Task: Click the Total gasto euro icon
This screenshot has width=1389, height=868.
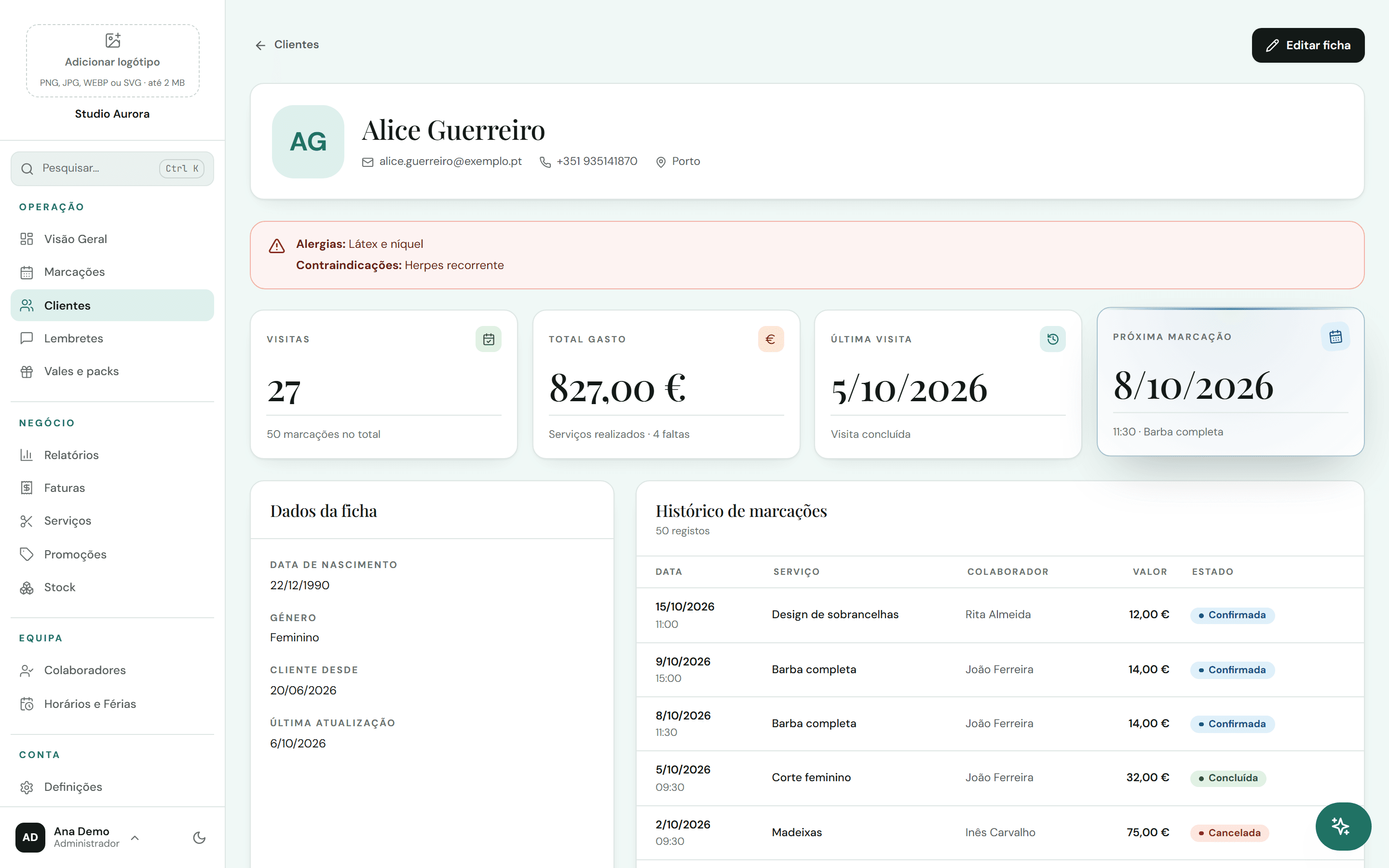Action: coord(770,339)
